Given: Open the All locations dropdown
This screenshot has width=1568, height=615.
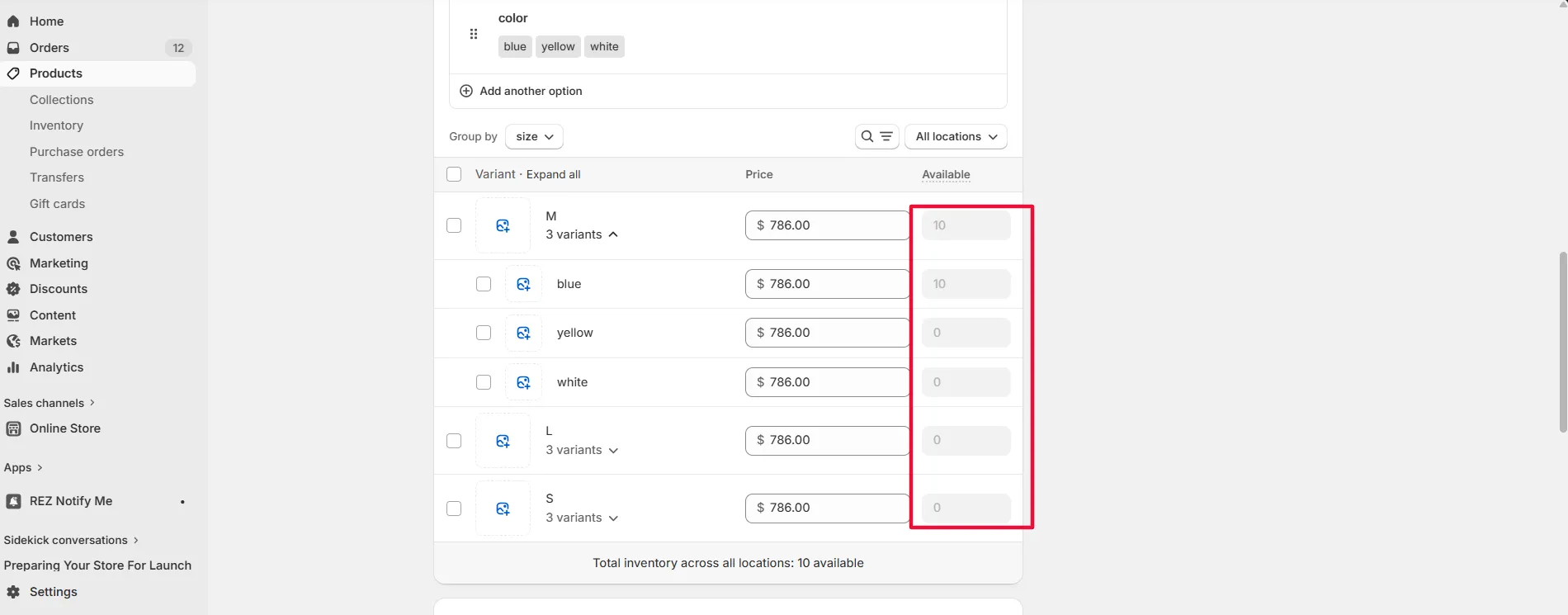Looking at the screenshot, I should pos(956,136).
